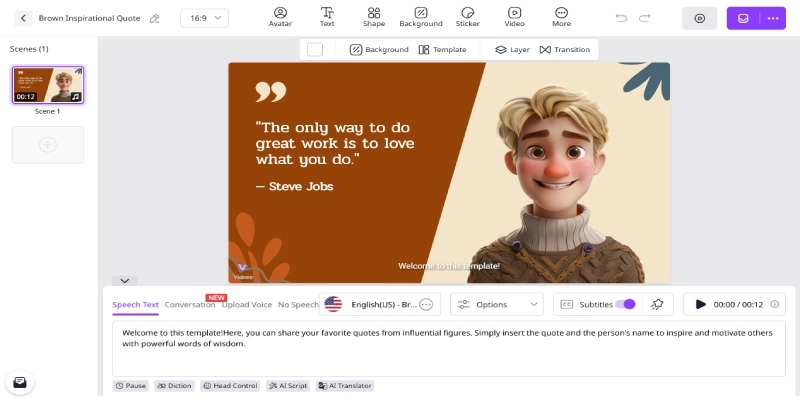Open the Shape tool

[x=373, y=16]
